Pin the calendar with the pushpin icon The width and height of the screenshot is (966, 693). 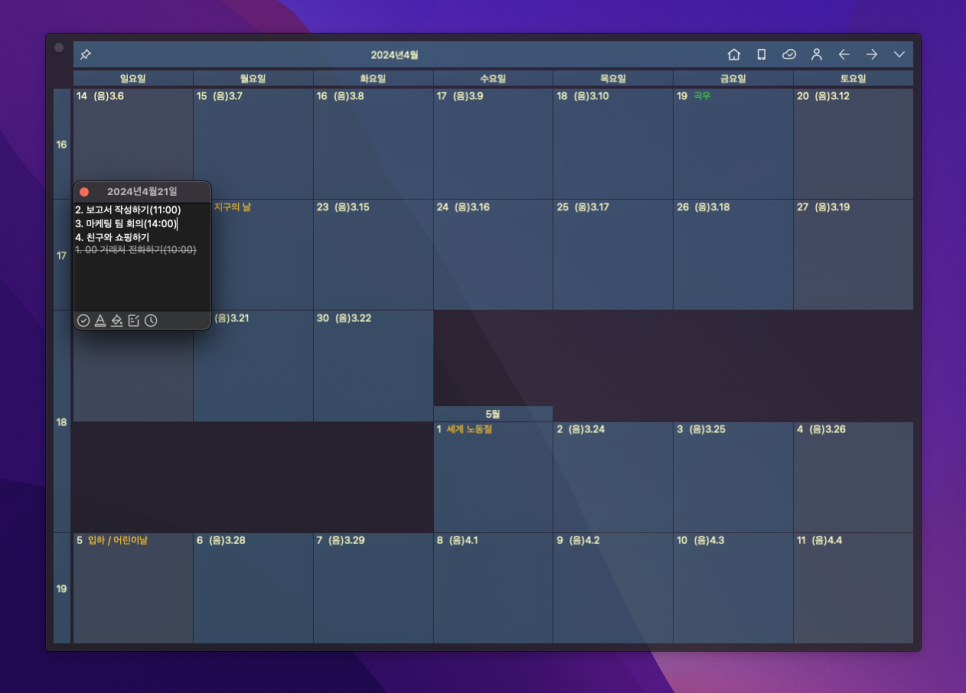[86, 54]
